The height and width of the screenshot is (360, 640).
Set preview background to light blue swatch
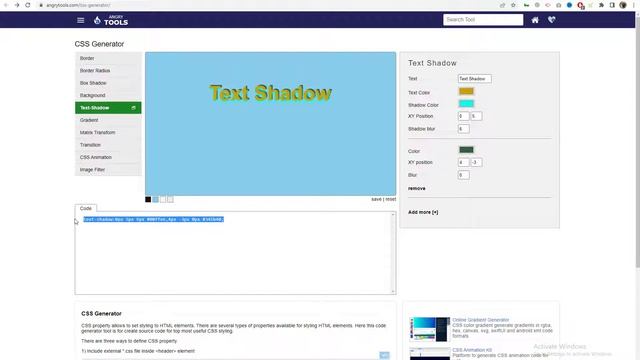[x=156, y=200]
